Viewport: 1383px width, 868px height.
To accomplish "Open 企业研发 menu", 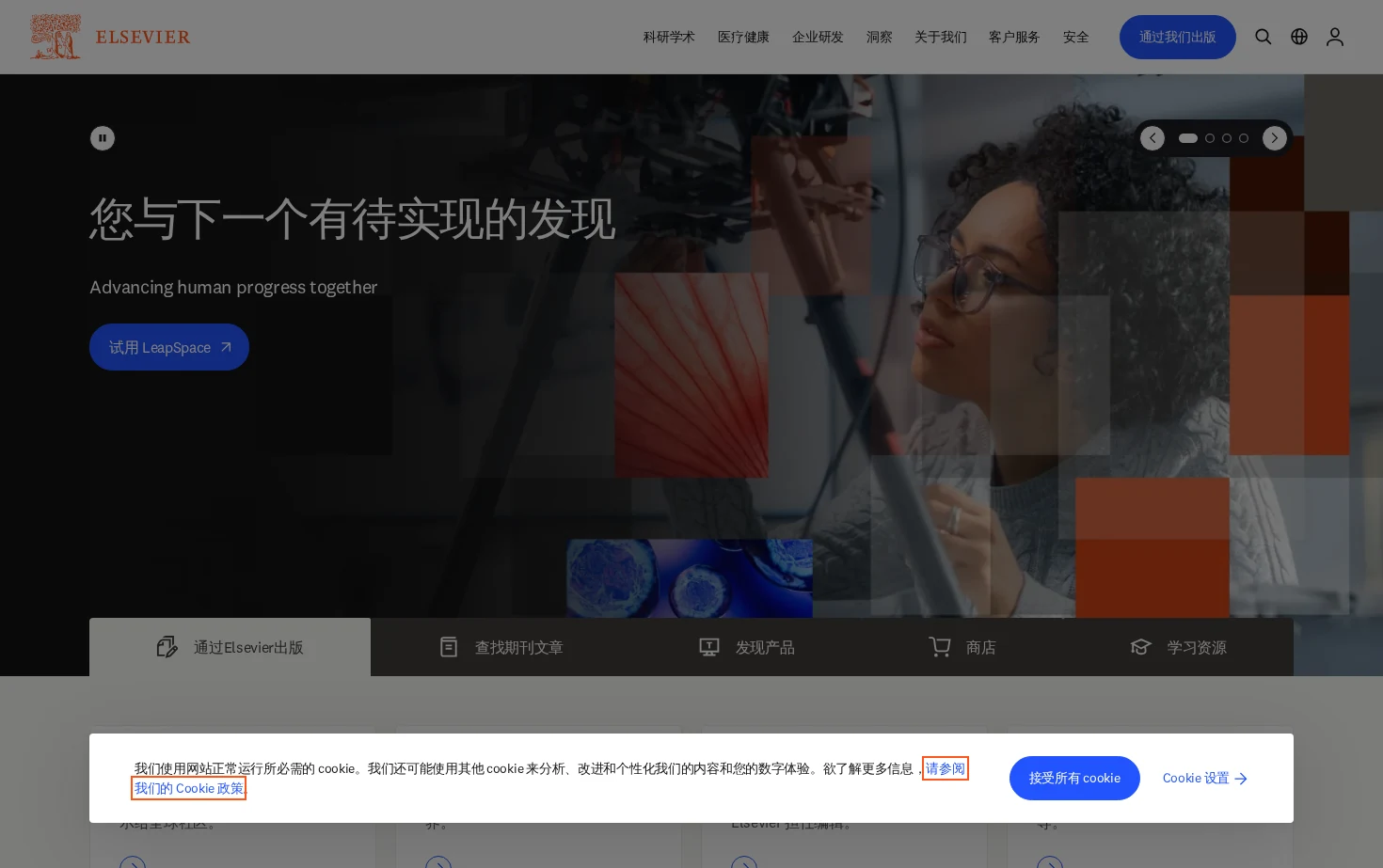I will click(x=818, y=37).
